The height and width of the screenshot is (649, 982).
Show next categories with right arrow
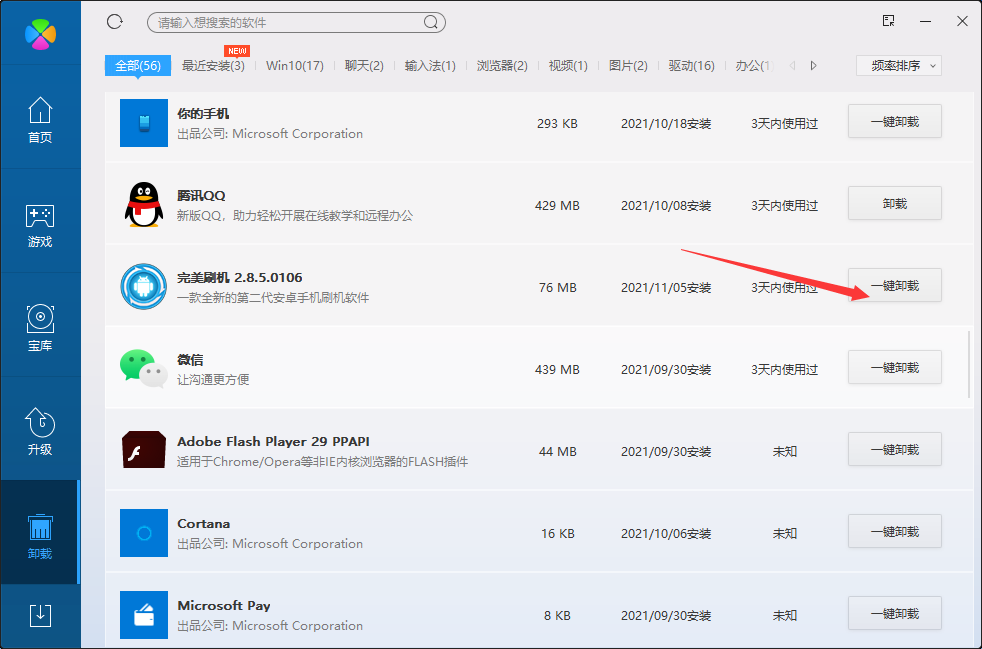(x=814, y=66)
